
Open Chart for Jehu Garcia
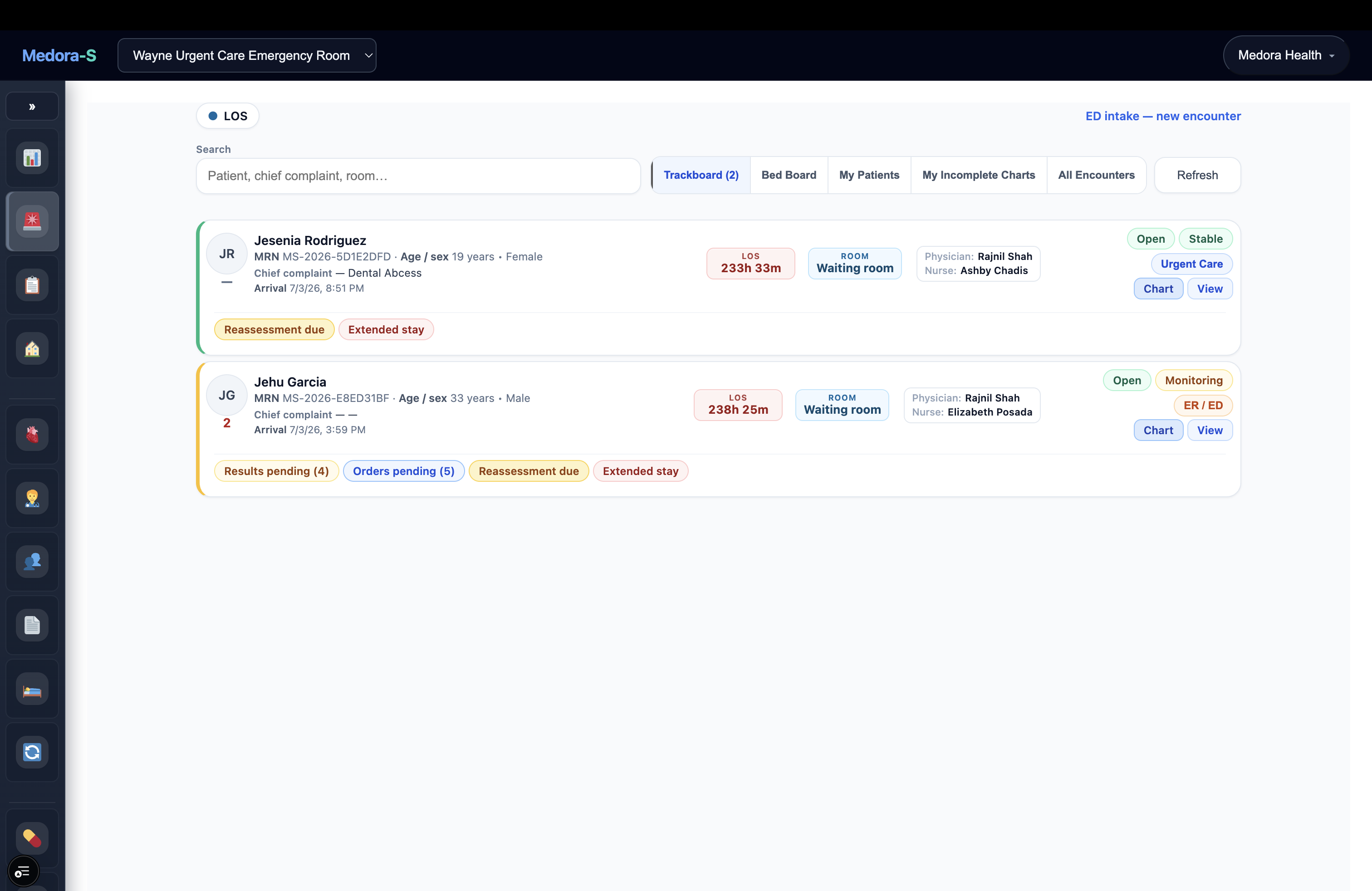pyautogui.click(x=1158, y=431)
